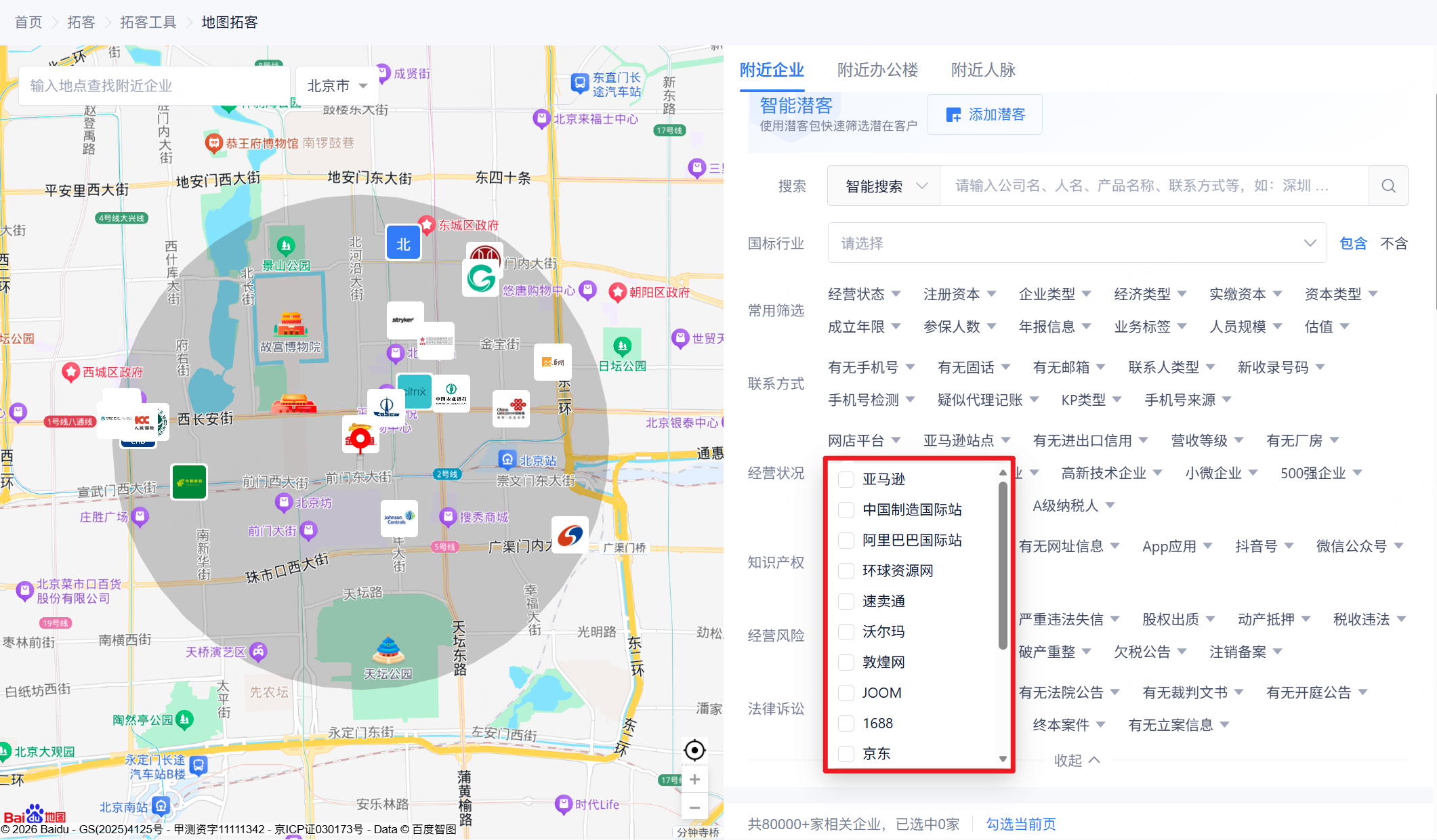This screenshot has height=840, width=1437.
Task: Click the green G company logo marker
Action: point(481,278)
